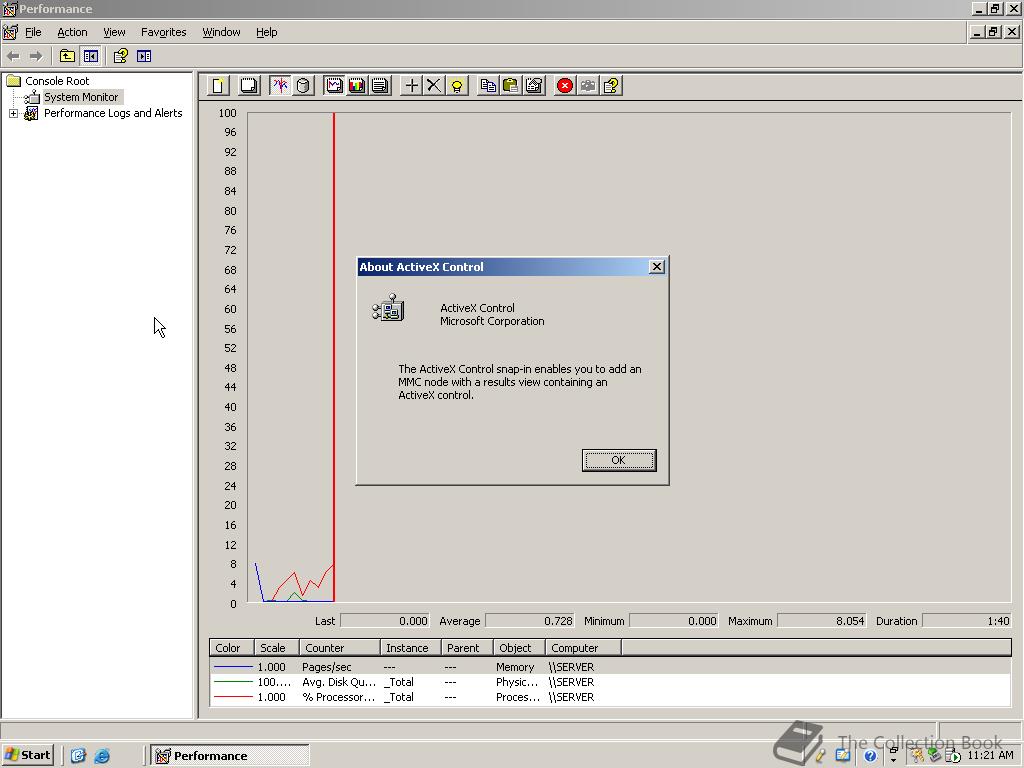
Task: Toggle Show/Hide Console Tree icon
Action: coord(90,56)
